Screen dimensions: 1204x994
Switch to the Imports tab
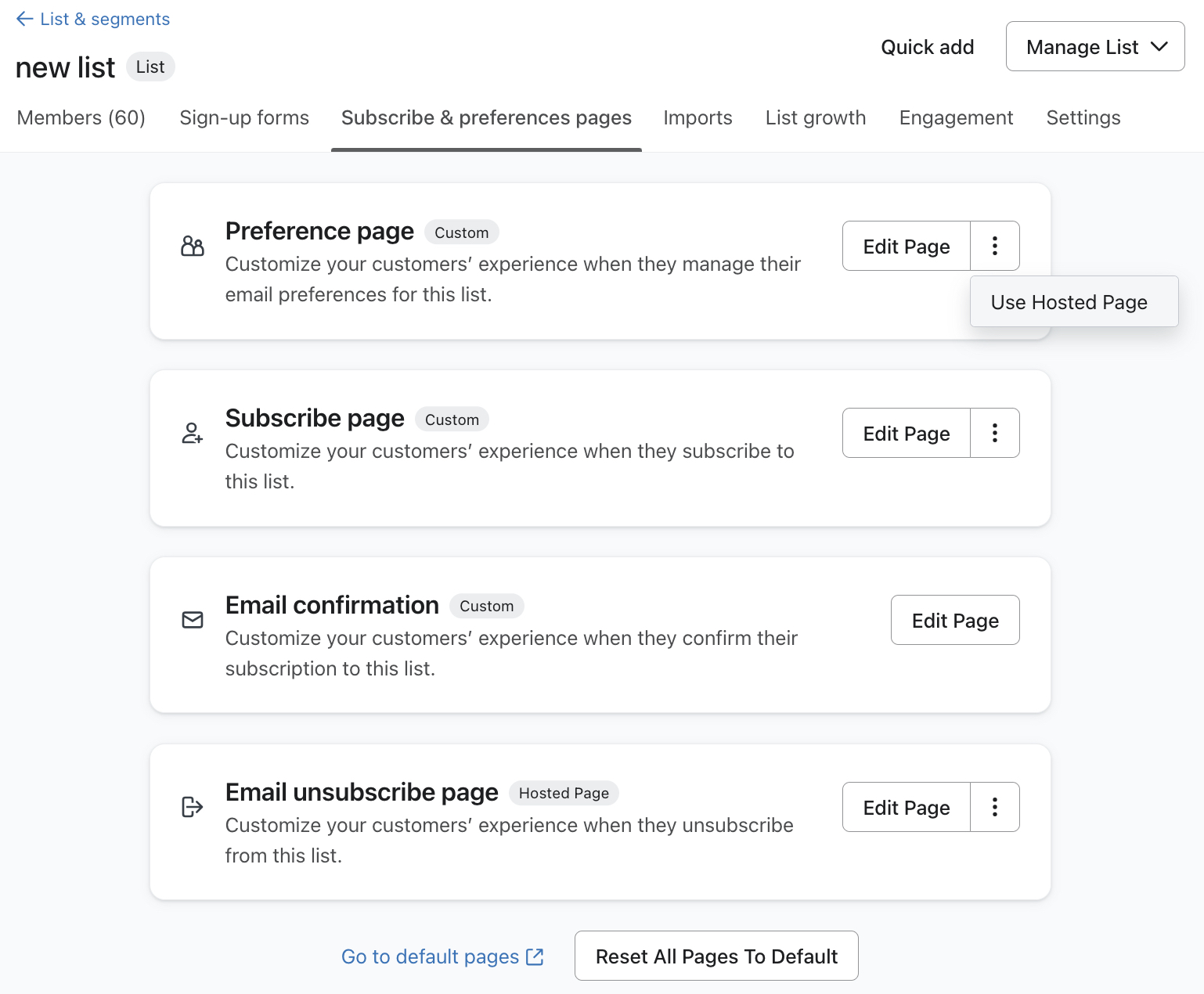tap(697, 117)
